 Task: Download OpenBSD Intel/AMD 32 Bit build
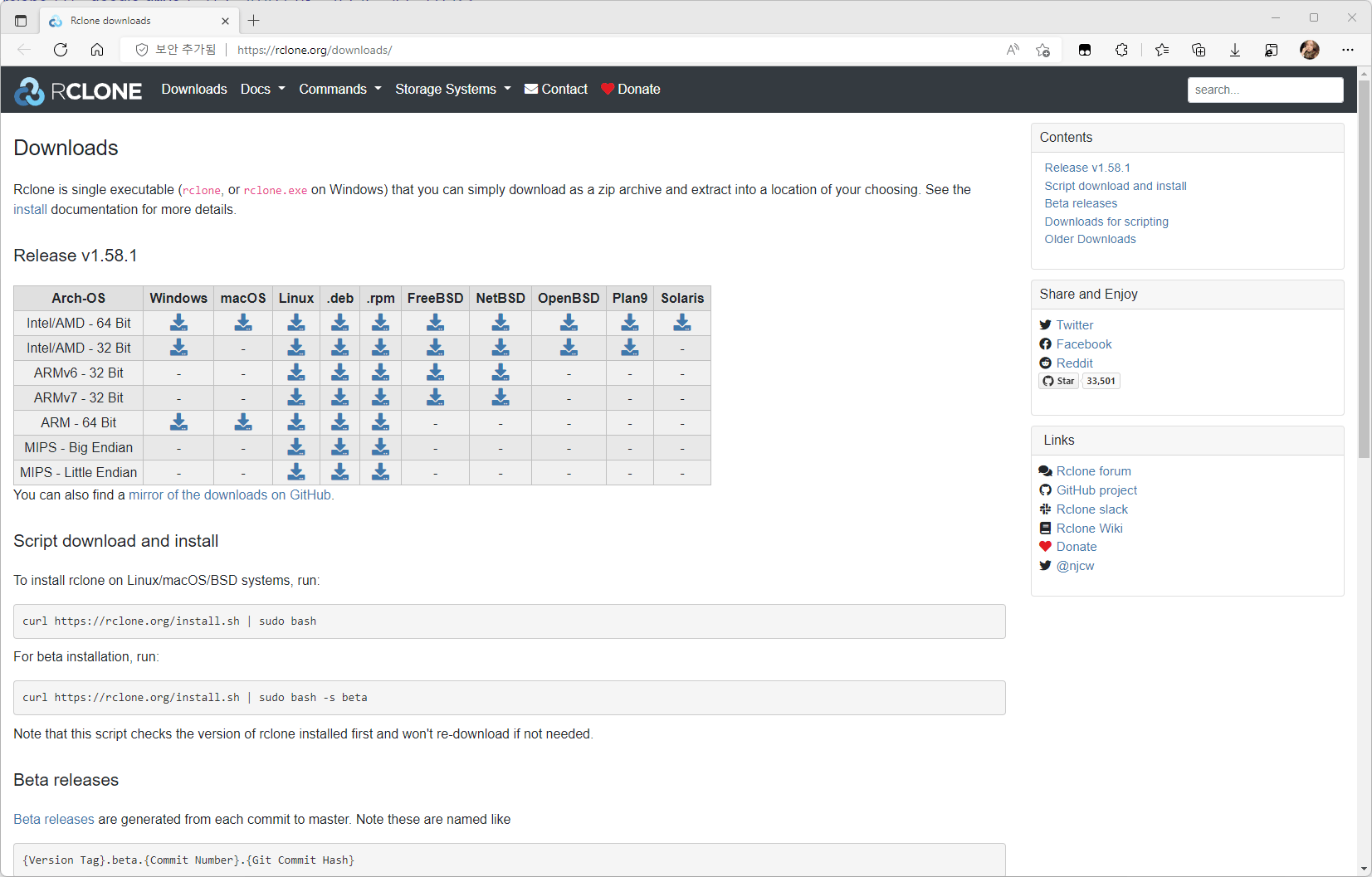pyautogui.click(x=569, y=348)
